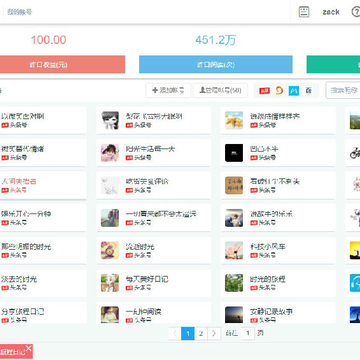Filter by light-blue square platform icon
Image resolution: width=360 pixels, height=360 pixels.
pyautogui.click(x=294, y=91)
